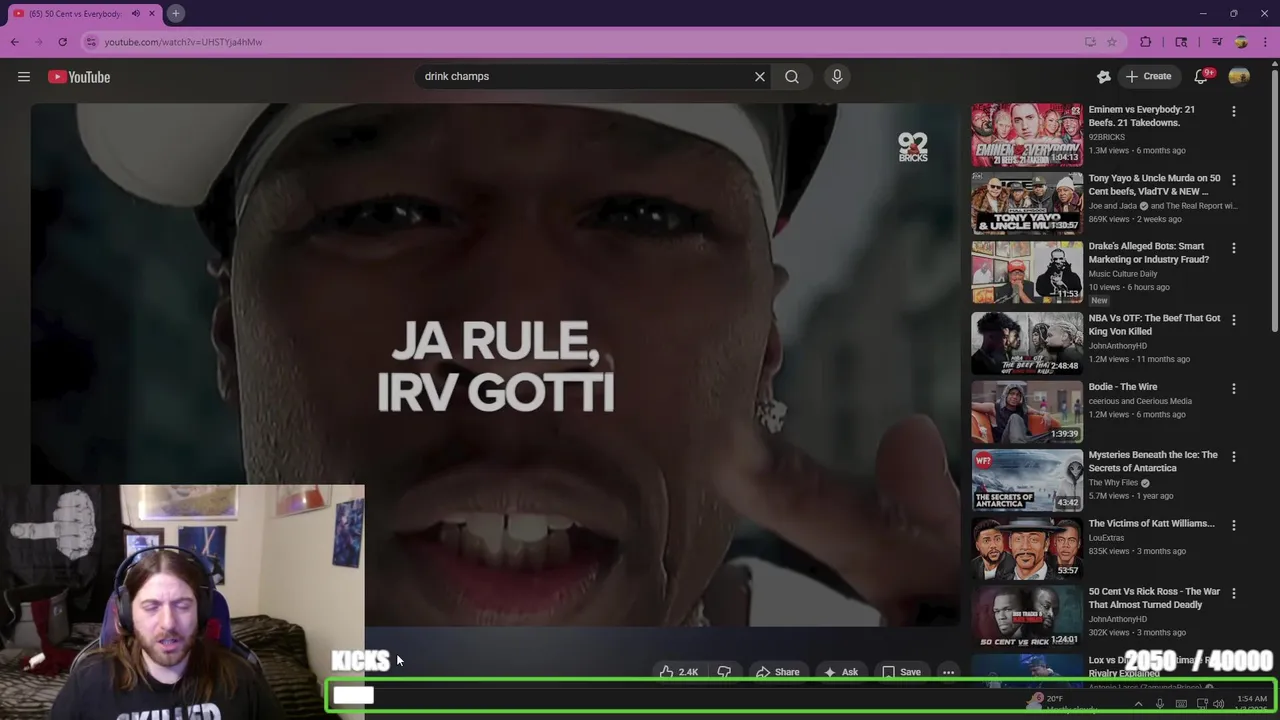
Task: Open 'Tony Yayo & Uncle Murda' thumbnail
Action: point(1027,203)
